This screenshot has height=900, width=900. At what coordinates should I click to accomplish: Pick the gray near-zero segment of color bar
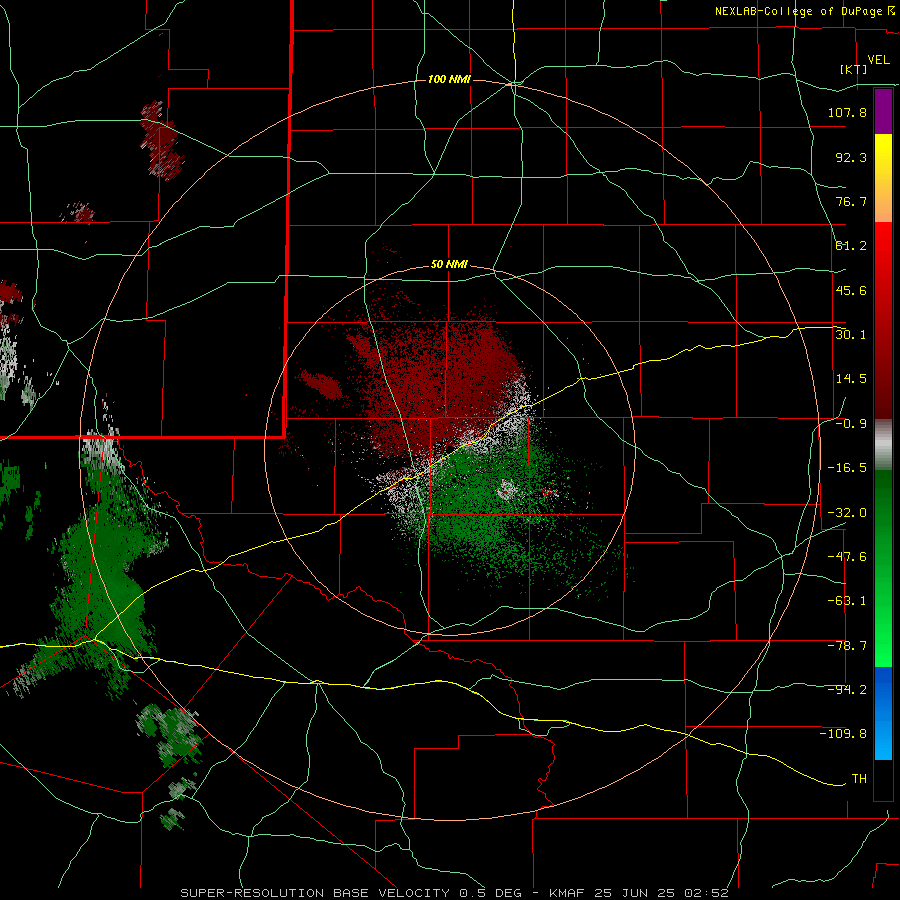(x=883, y=445)
